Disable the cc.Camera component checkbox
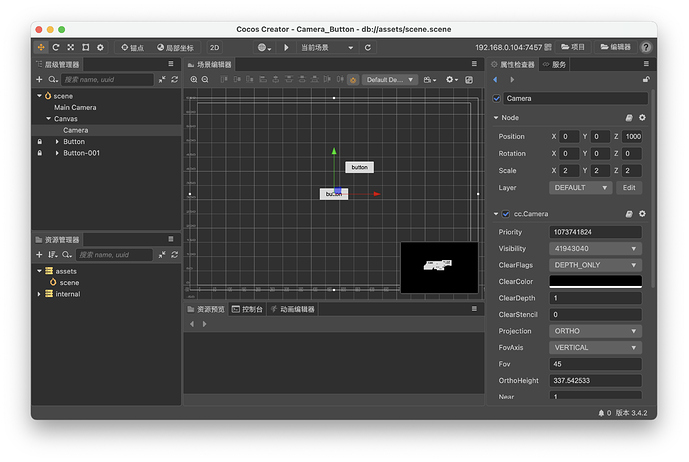The width and height of the screenshot is (689, 462). click(x=505, y=214)
